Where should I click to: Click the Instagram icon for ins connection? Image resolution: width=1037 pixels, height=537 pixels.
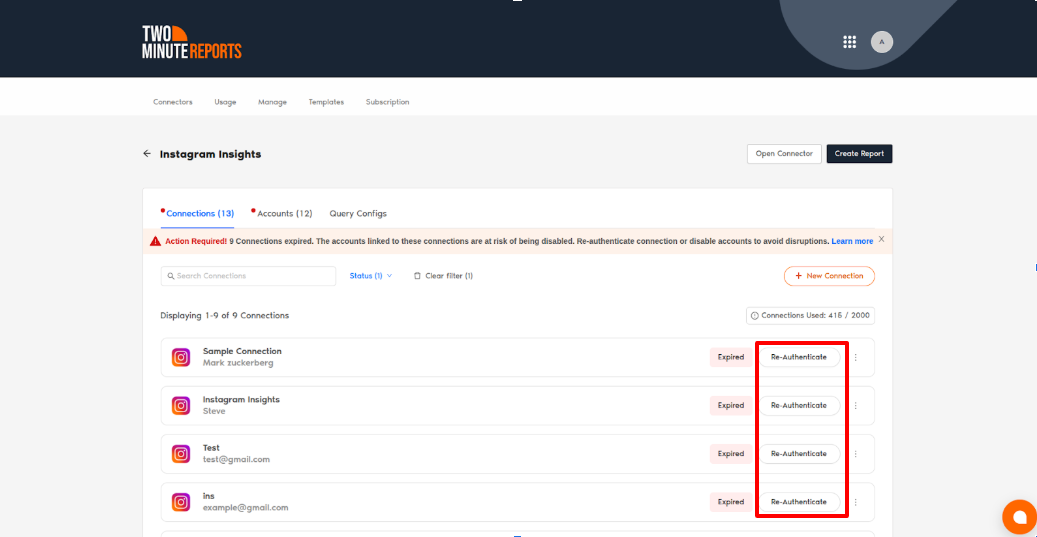181,502
